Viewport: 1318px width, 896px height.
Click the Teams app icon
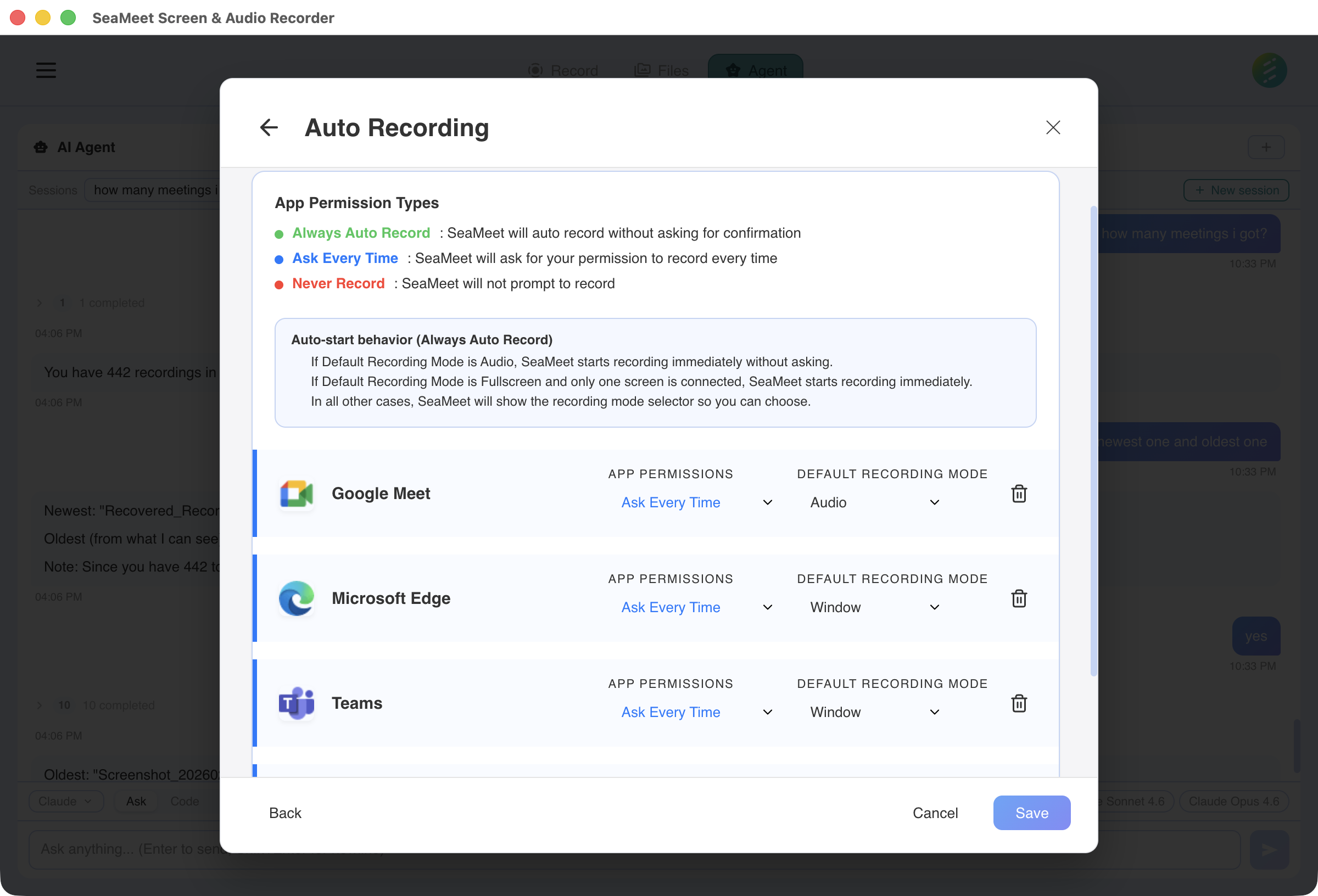295,703
